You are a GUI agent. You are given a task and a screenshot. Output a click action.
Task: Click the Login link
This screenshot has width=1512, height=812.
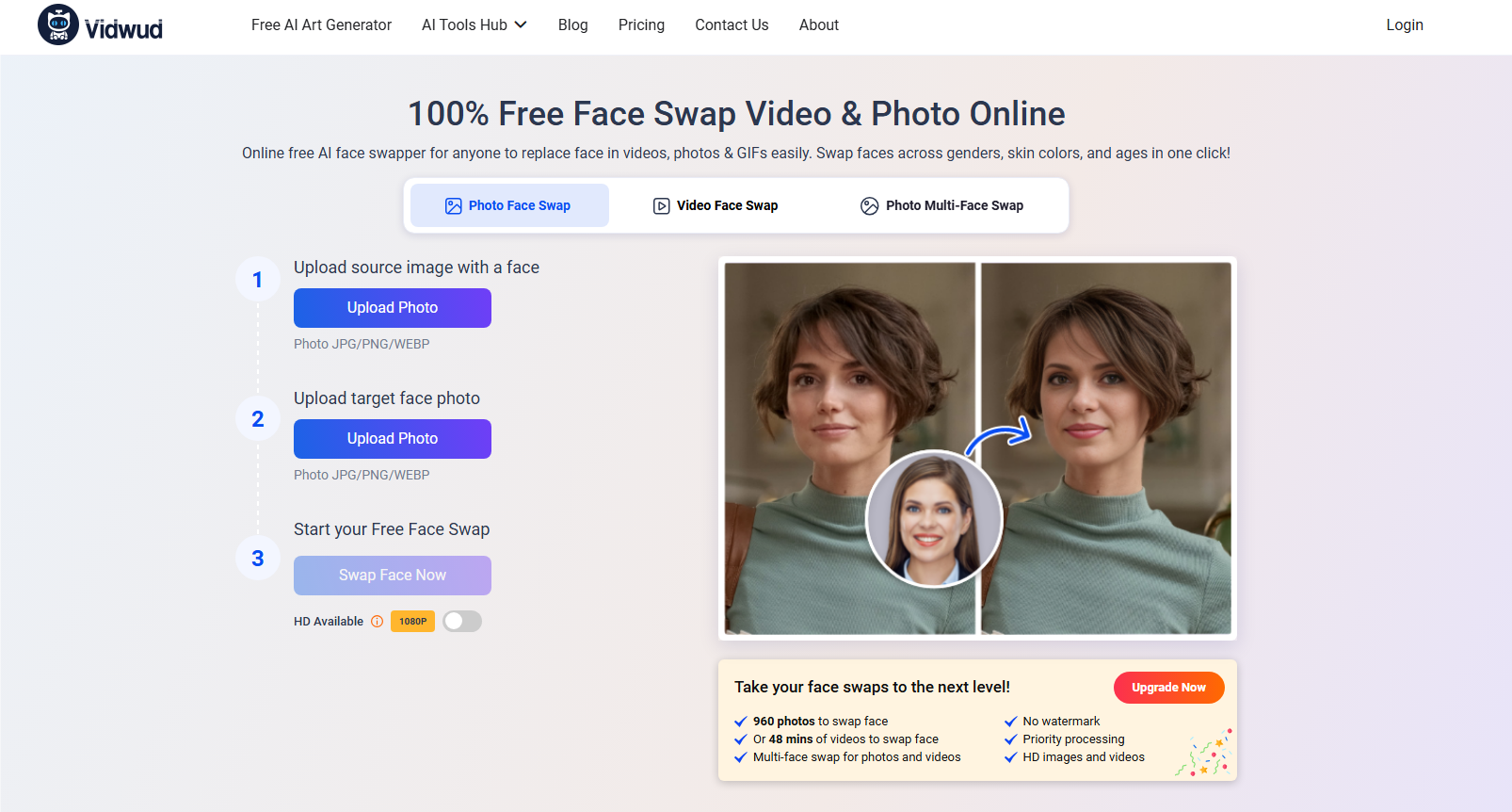click(1405, 25)
